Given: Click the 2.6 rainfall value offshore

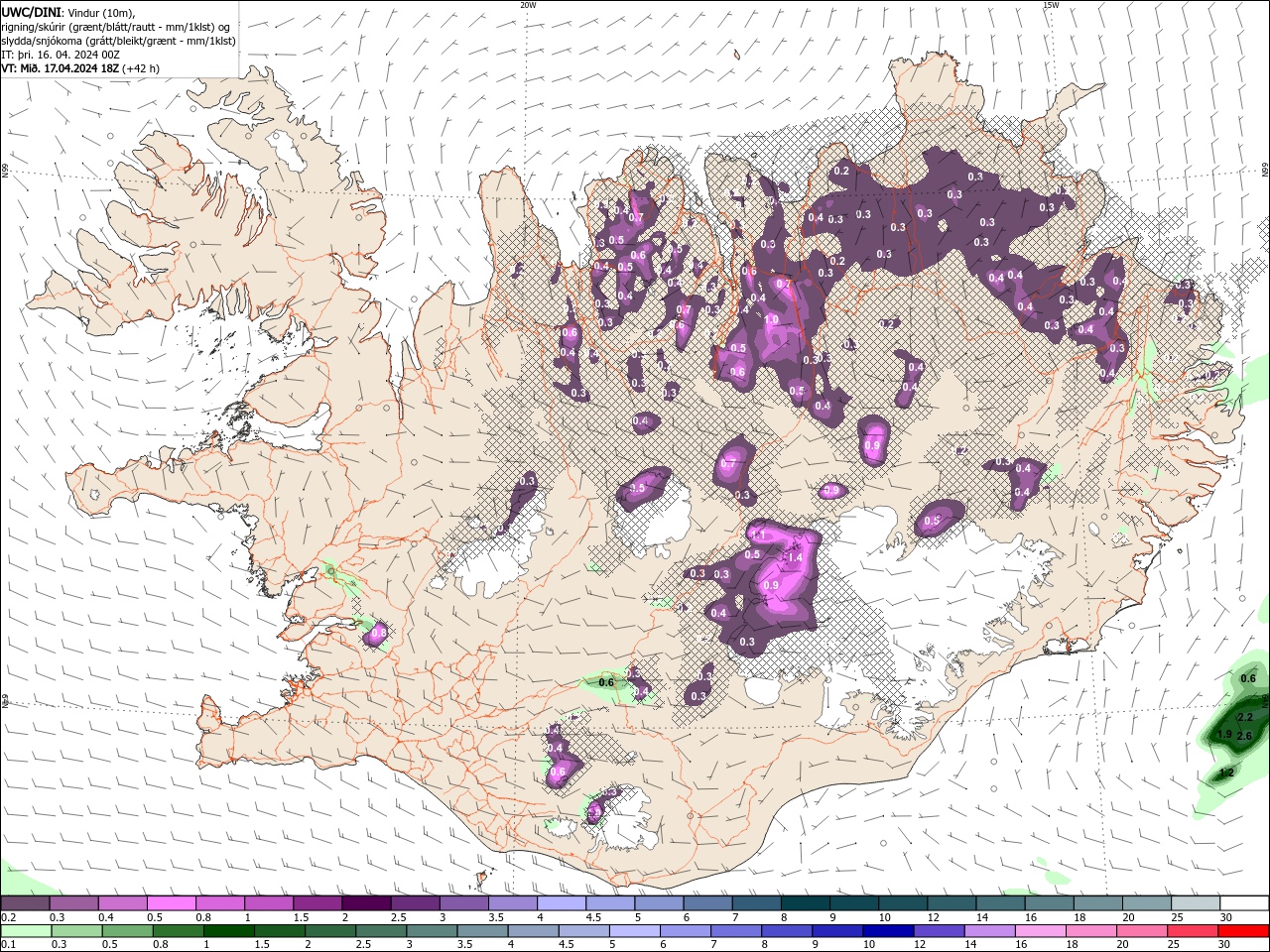Looking at the screenshot, I should click(x=1244, y=735).
